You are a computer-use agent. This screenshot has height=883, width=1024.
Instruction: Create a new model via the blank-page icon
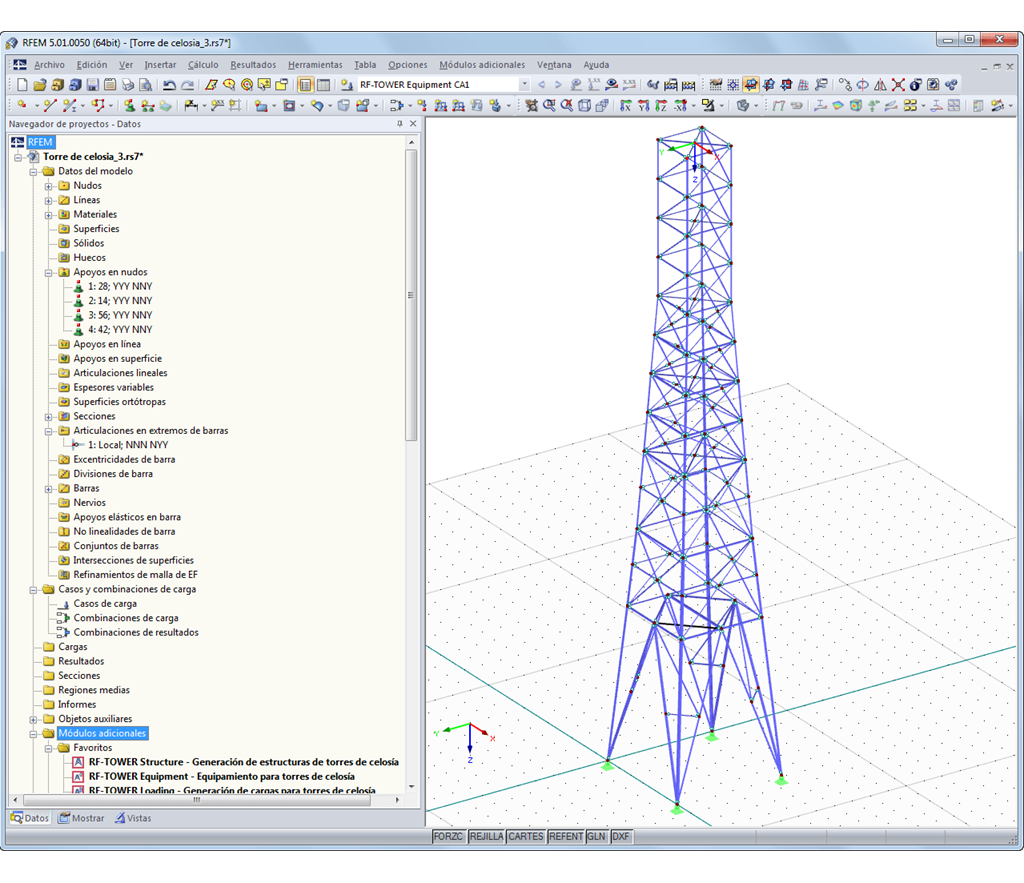point(21,85)
